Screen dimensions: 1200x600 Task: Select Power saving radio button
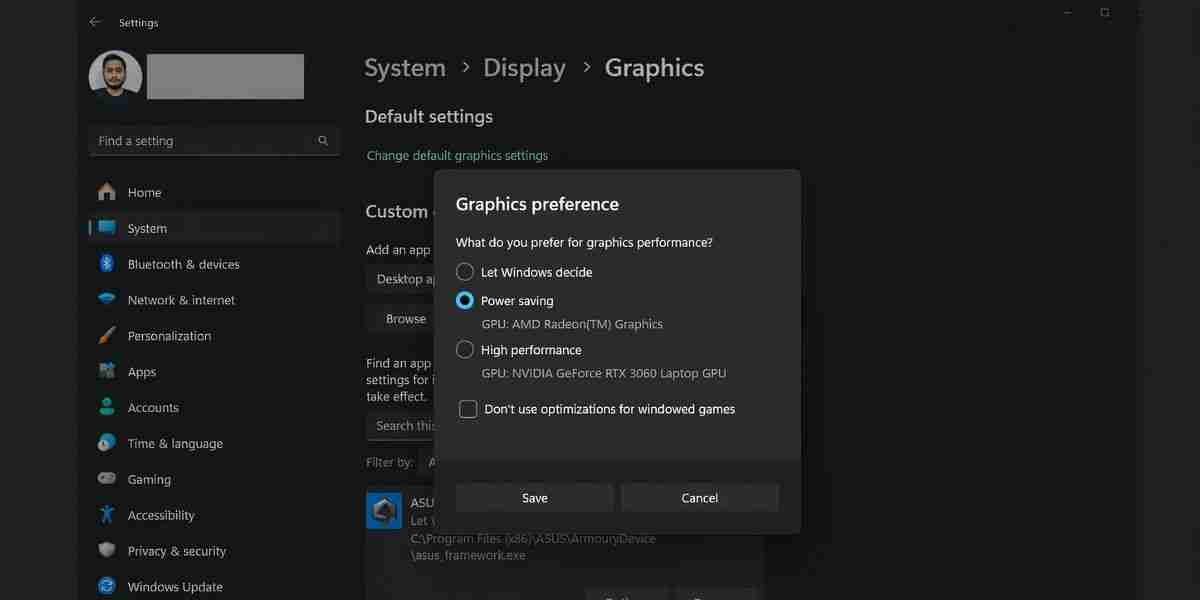[x=465, y=300]
